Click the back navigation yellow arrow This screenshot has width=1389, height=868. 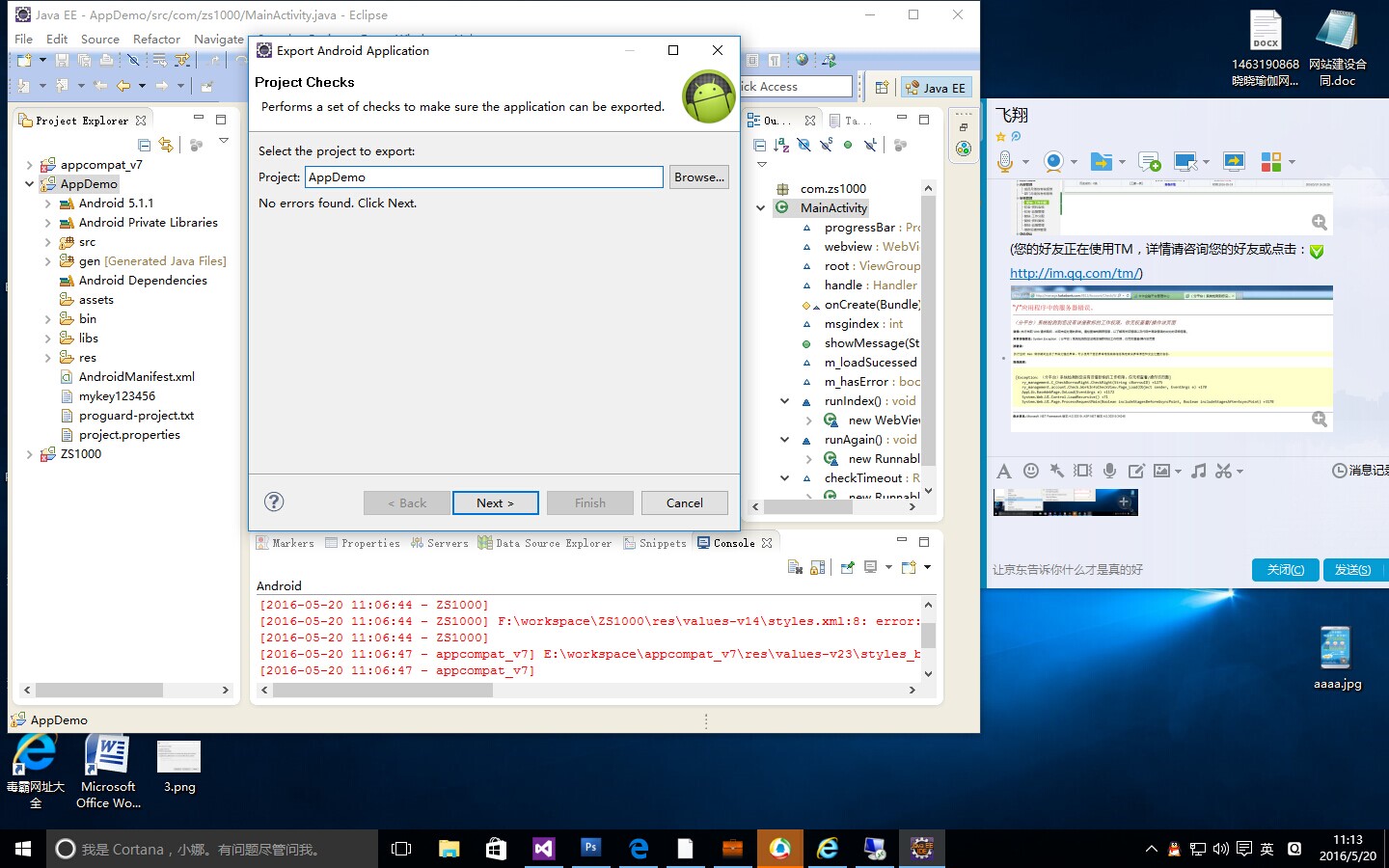click(x=123, y=86)
